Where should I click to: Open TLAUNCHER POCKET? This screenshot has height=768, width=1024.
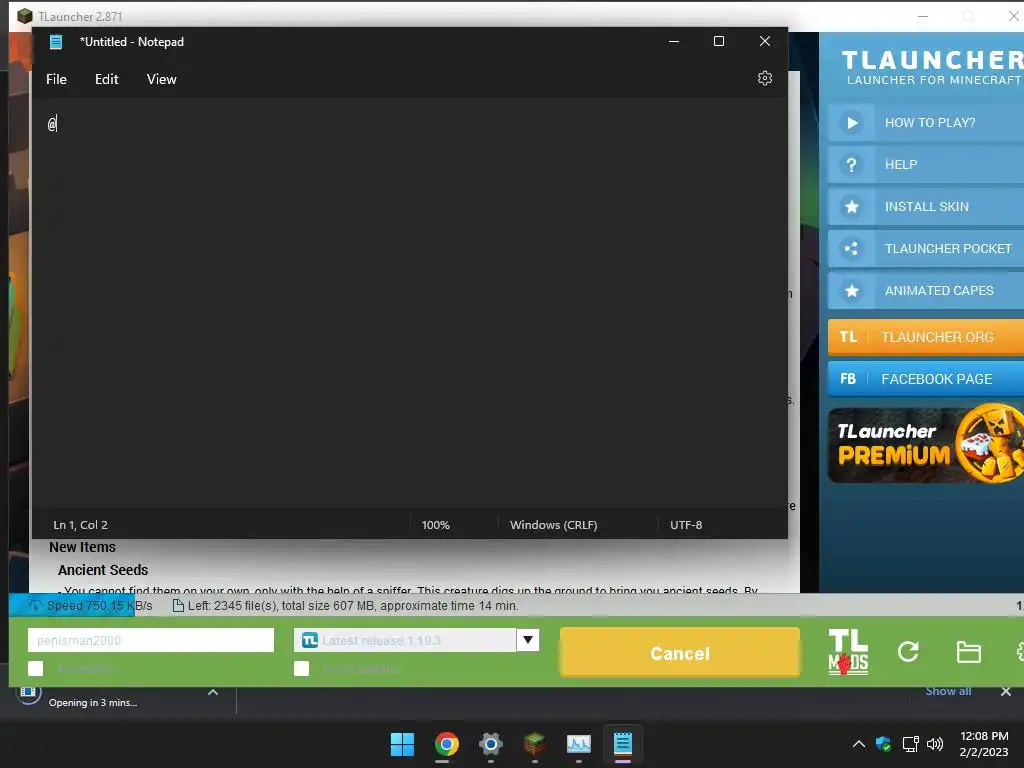pyautogui.click(x=926, y=248)
